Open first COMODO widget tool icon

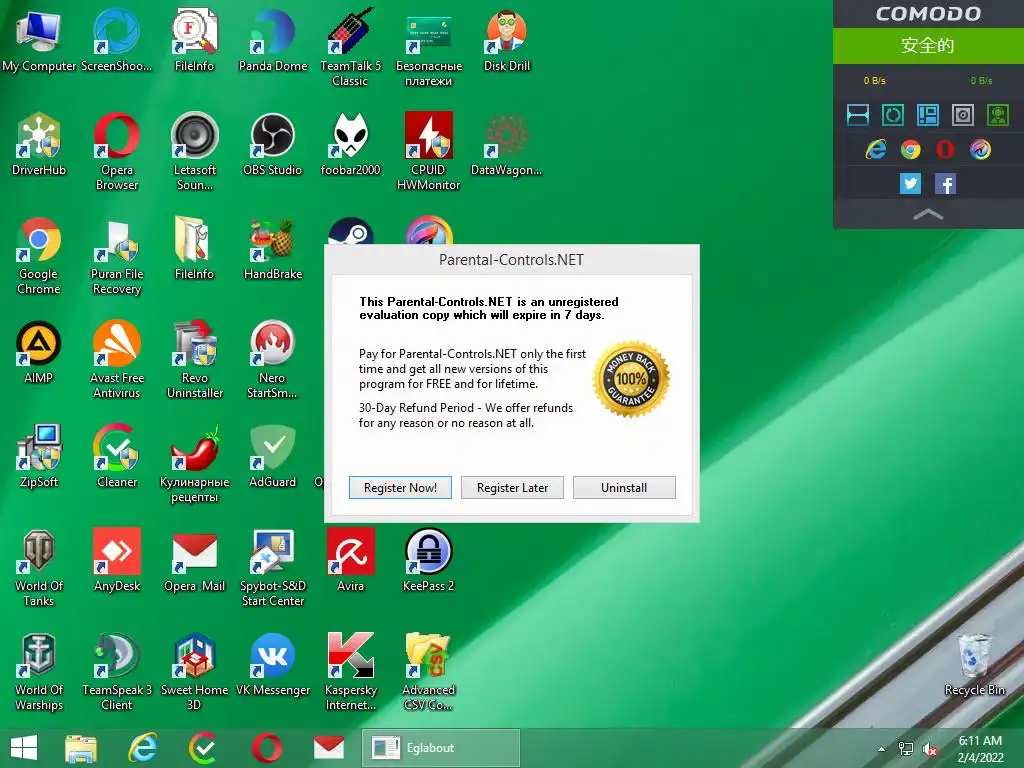click(x=857, y=115)
